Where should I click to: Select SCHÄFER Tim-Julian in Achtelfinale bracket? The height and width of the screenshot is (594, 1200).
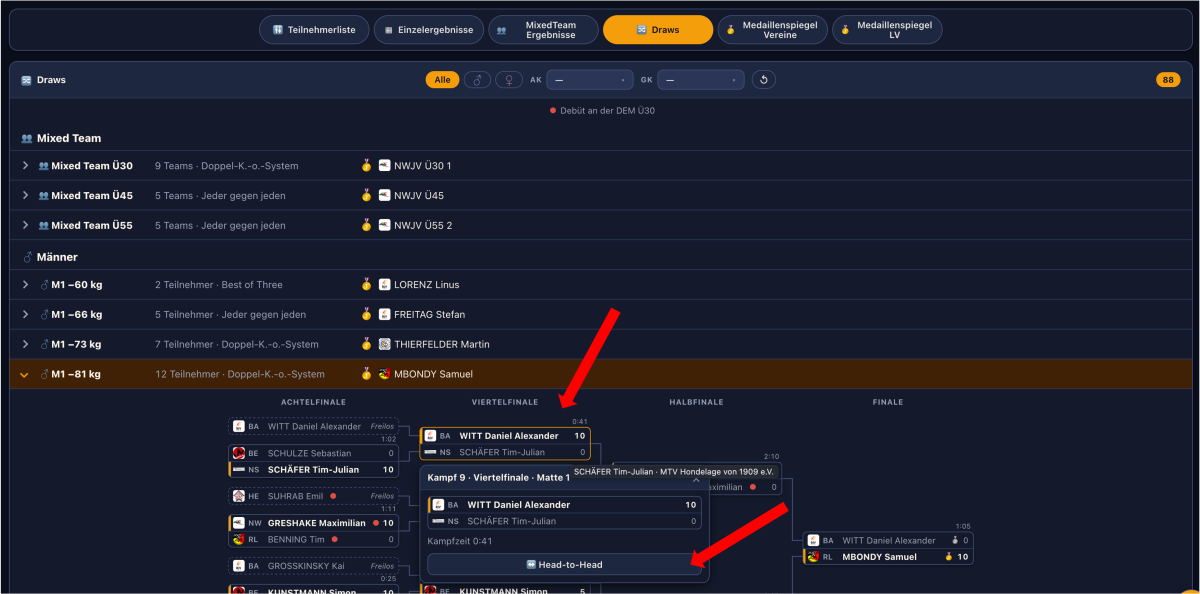click(x=313, y=470)
